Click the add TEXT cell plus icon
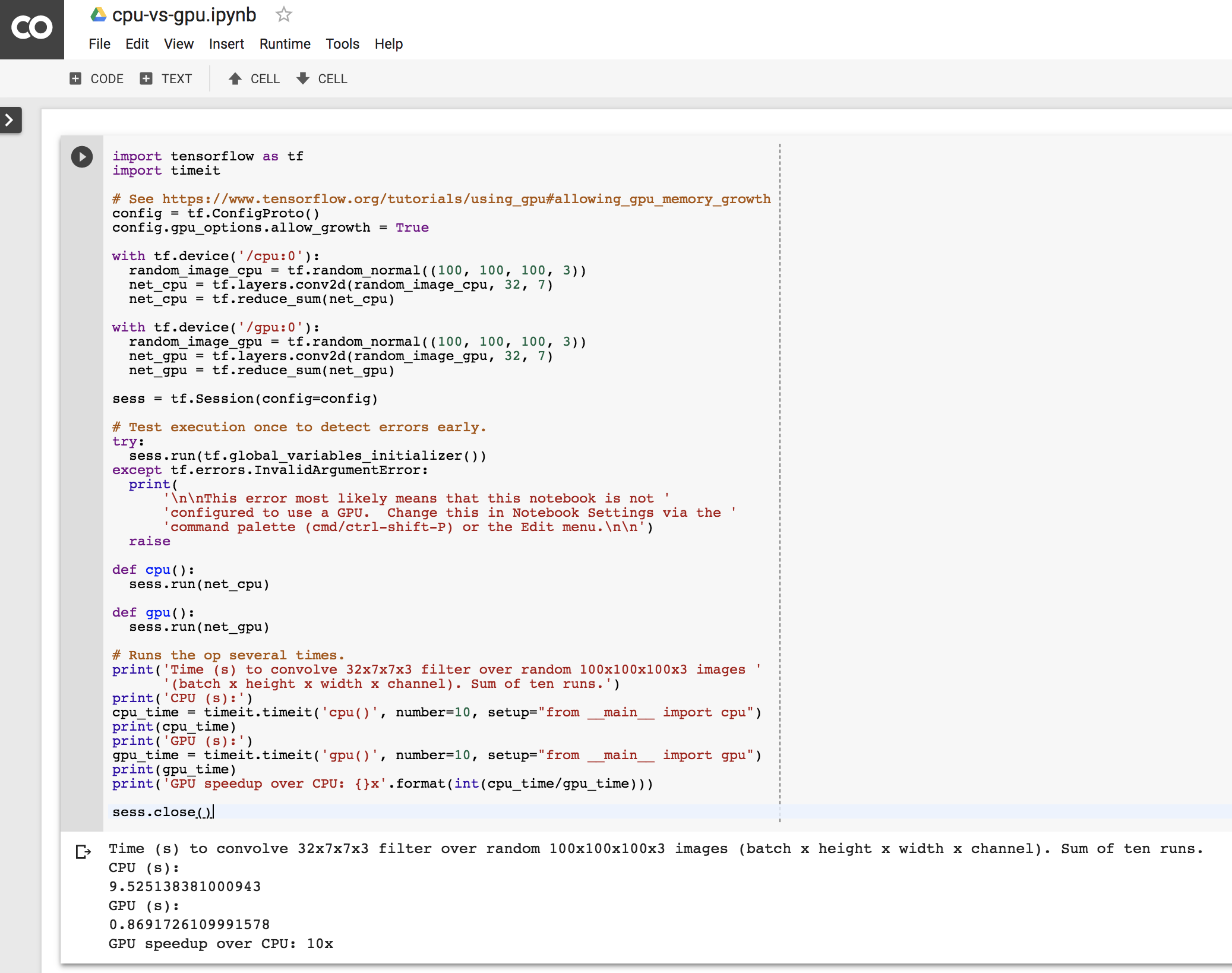The height and width of the screenshot is (973, 1232). tap(146, 78)
